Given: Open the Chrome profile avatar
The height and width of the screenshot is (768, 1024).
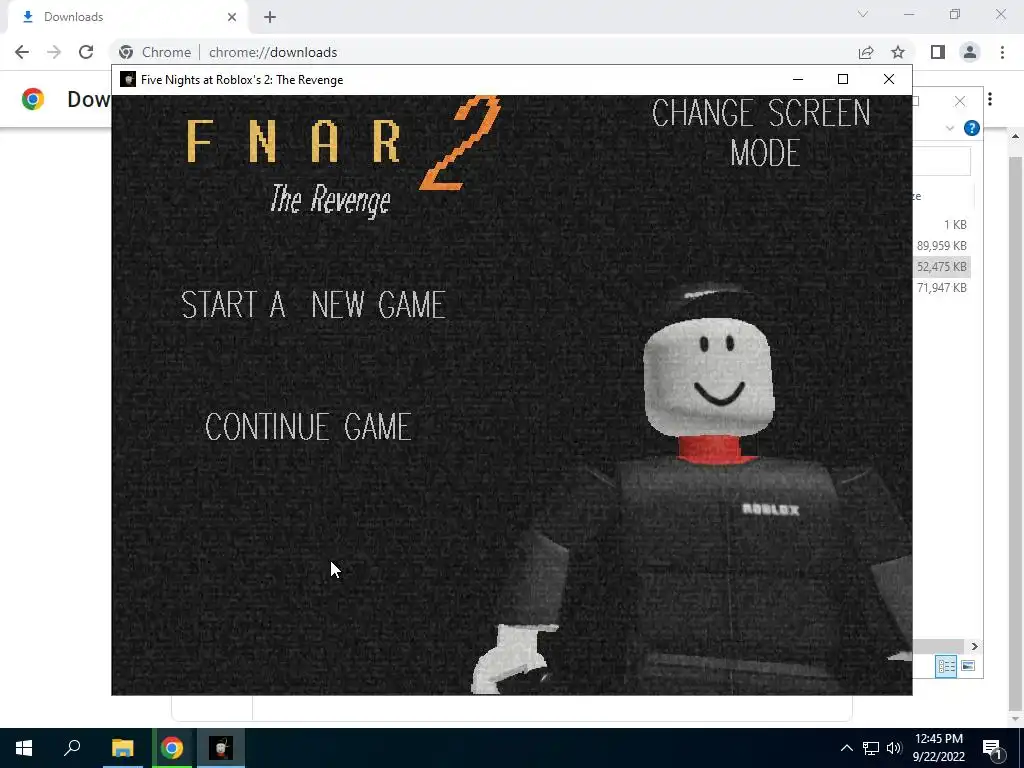Looking at the screenshot, I should pos(970,52).
